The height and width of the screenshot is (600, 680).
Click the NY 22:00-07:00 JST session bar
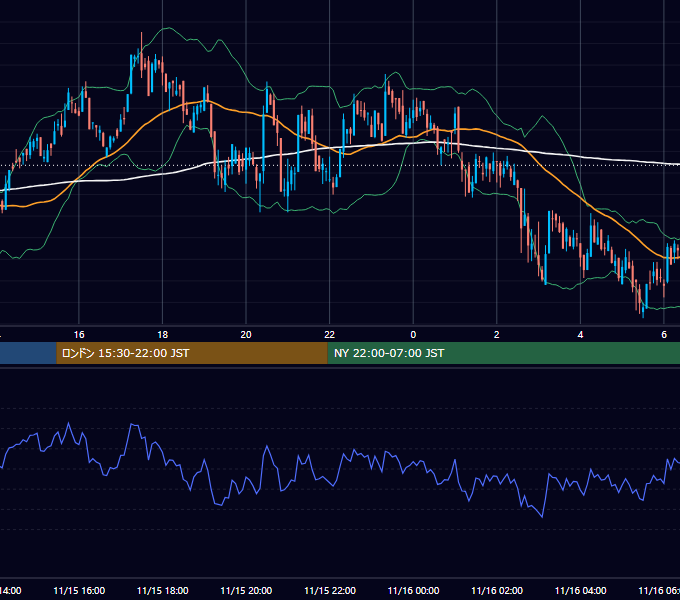pyautogui.click(x=503, y=353)
